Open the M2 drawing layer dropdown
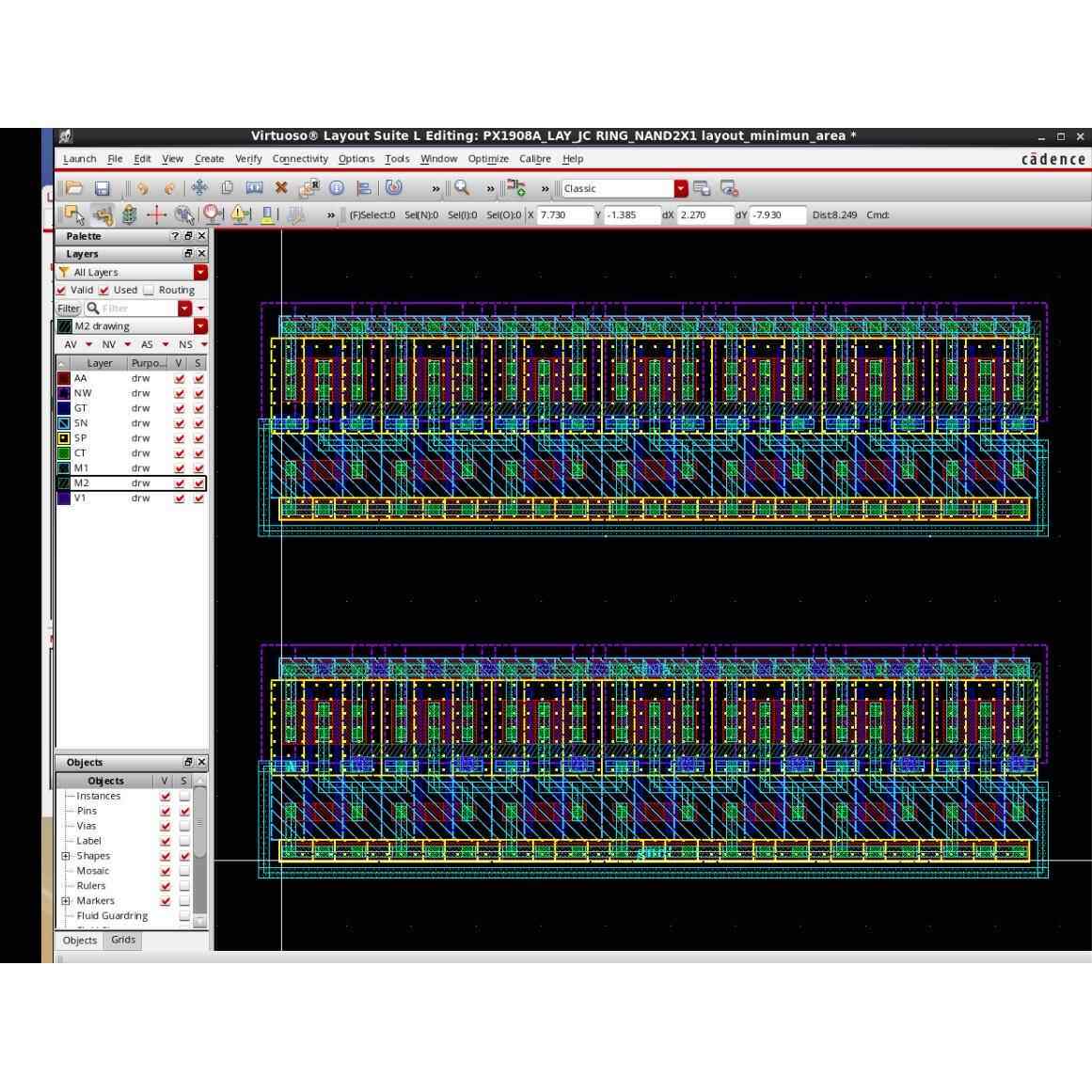This screenshot has height=1092, width=1092. click(x=200, y=326)
